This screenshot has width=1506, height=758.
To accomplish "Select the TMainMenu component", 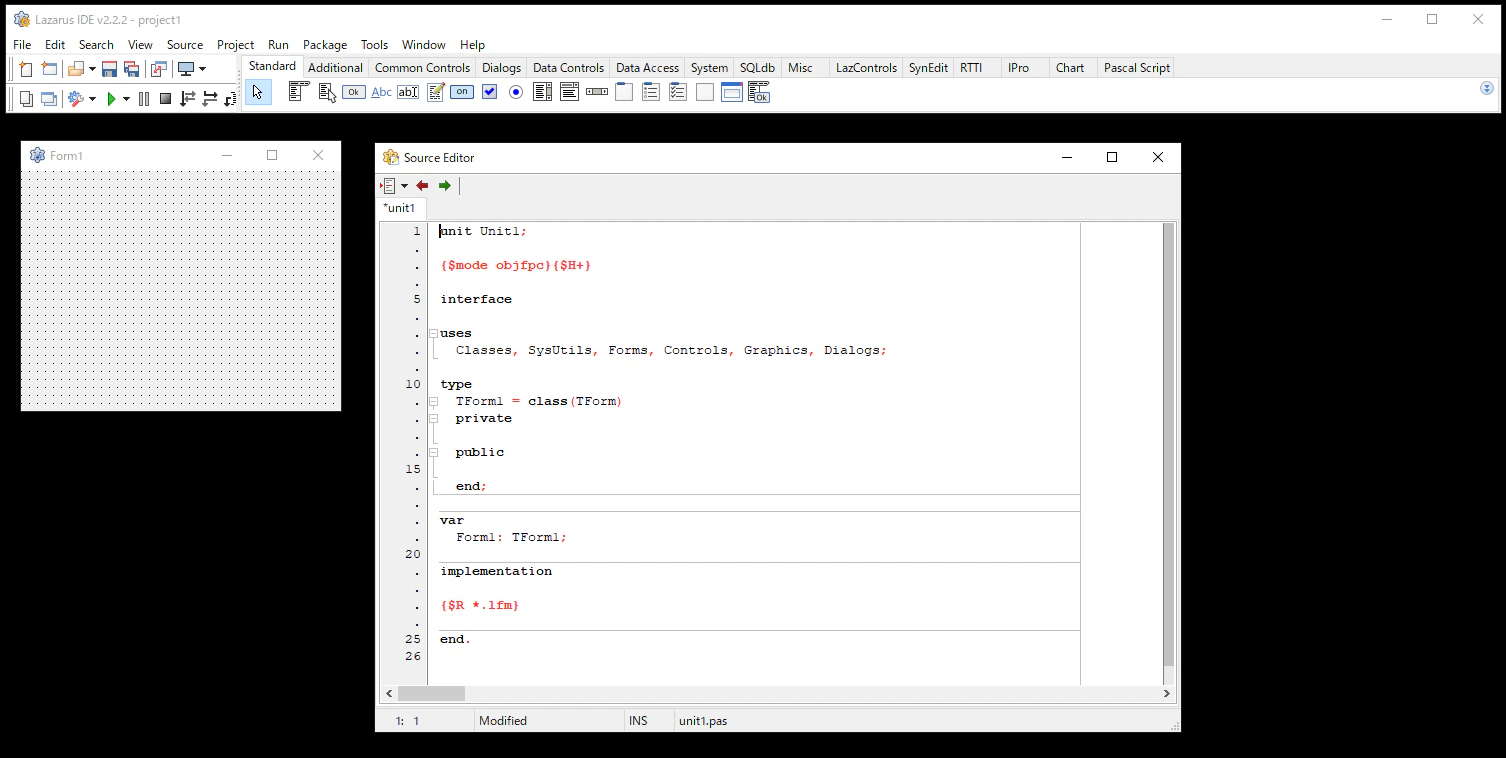I will point(299,92).
